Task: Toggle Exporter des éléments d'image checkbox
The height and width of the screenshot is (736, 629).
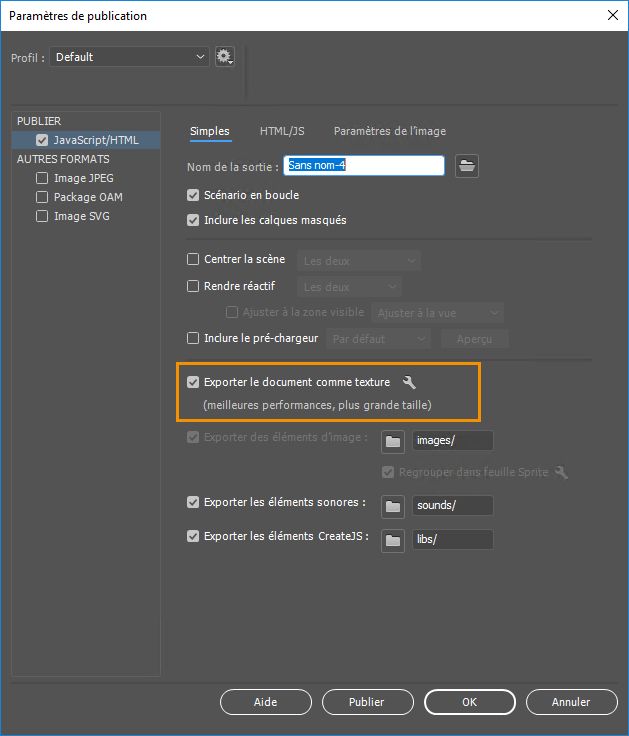Action: click(x=193, y=437)
